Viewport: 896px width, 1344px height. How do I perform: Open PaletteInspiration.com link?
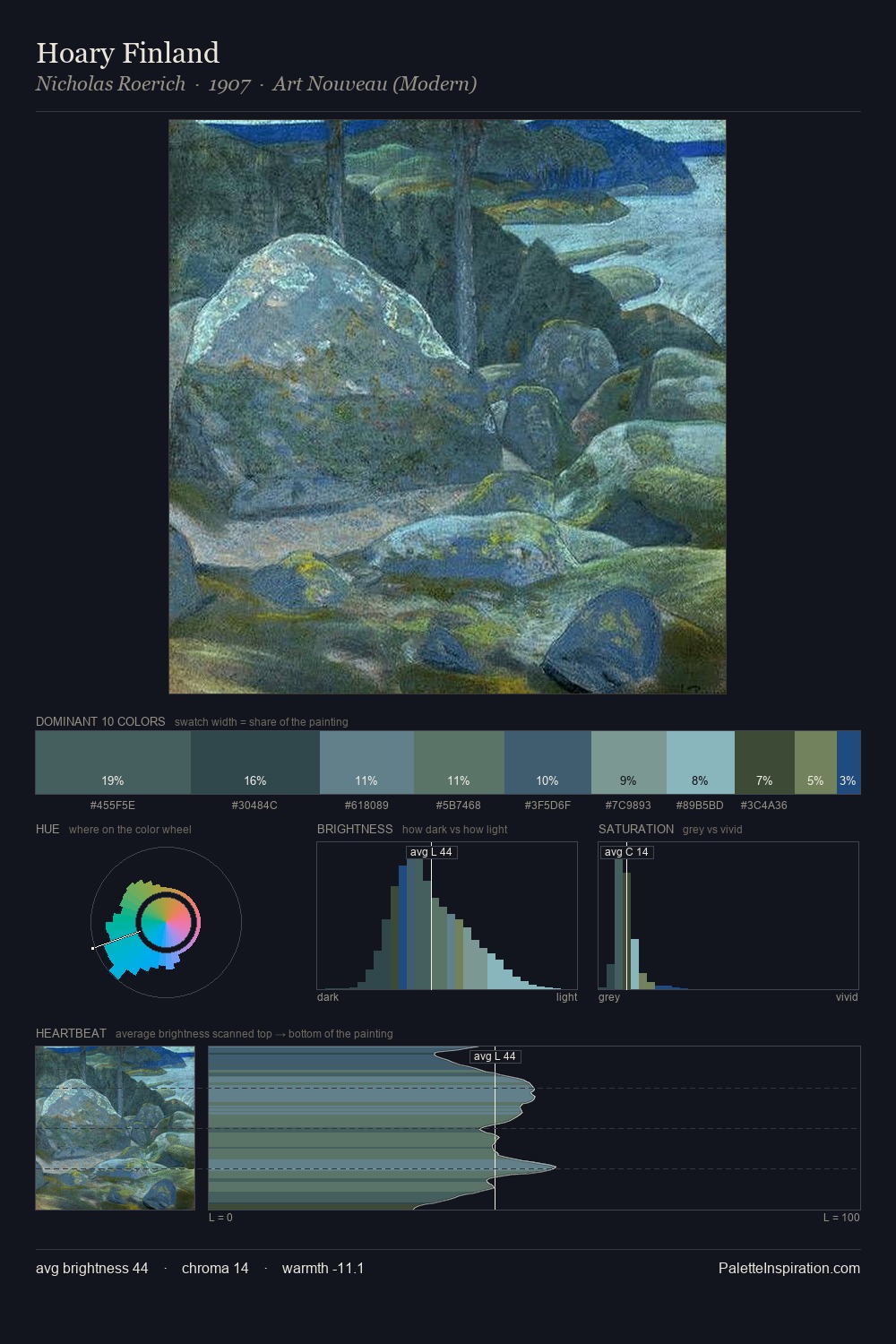click(x=789, y=1268)
